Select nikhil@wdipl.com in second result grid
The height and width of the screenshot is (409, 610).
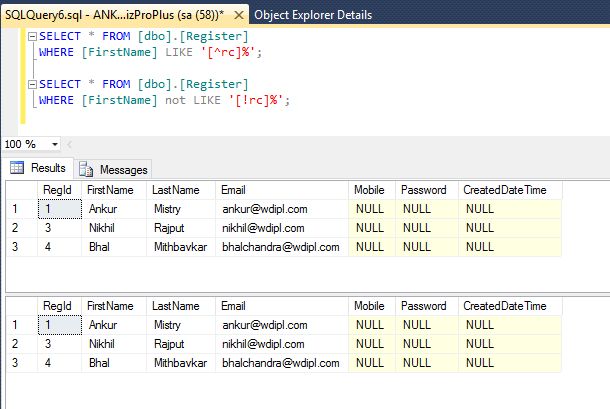click(x=282, y=344)
